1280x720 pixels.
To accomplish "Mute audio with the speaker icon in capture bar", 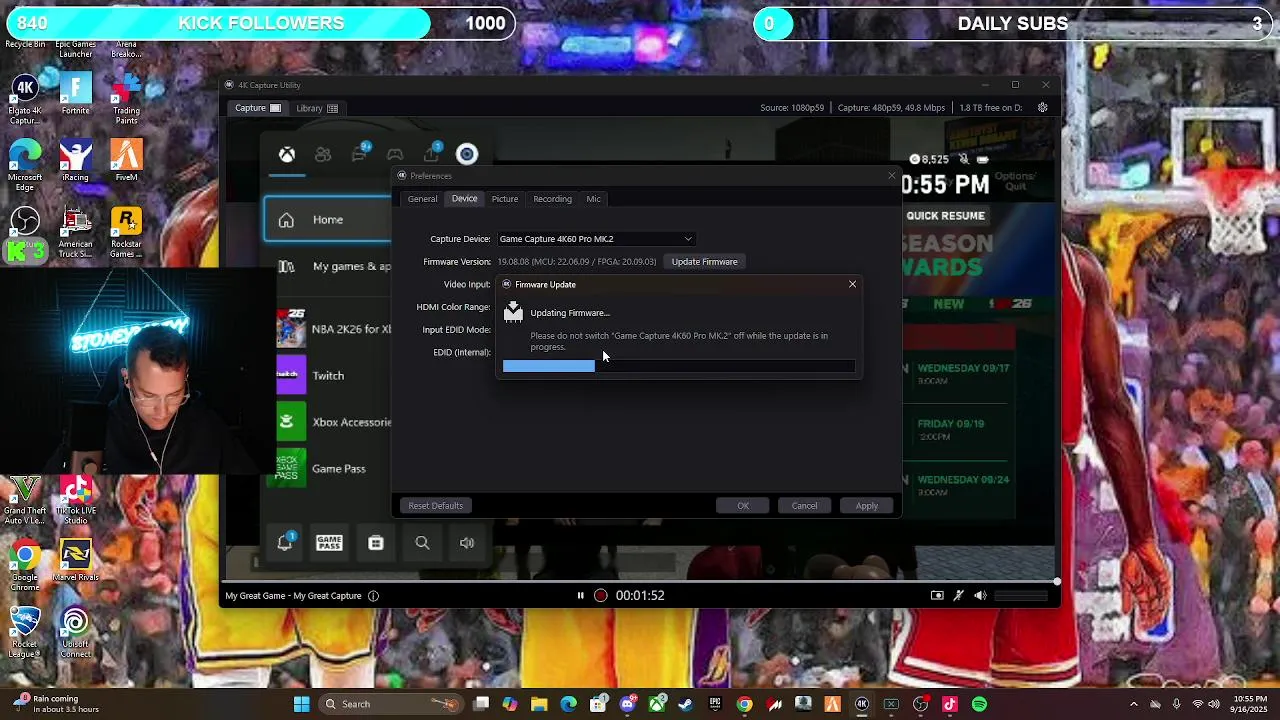I will click(x=980, y=596).
